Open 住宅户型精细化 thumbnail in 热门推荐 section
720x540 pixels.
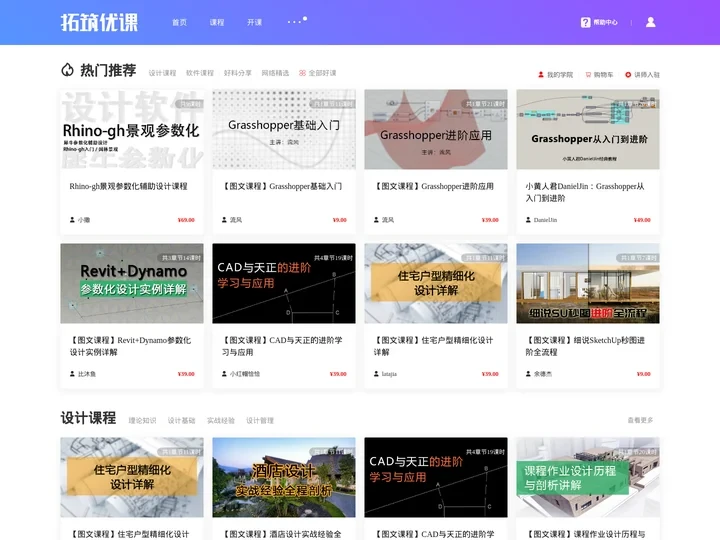pyautogui.click(x=436, y=283)
